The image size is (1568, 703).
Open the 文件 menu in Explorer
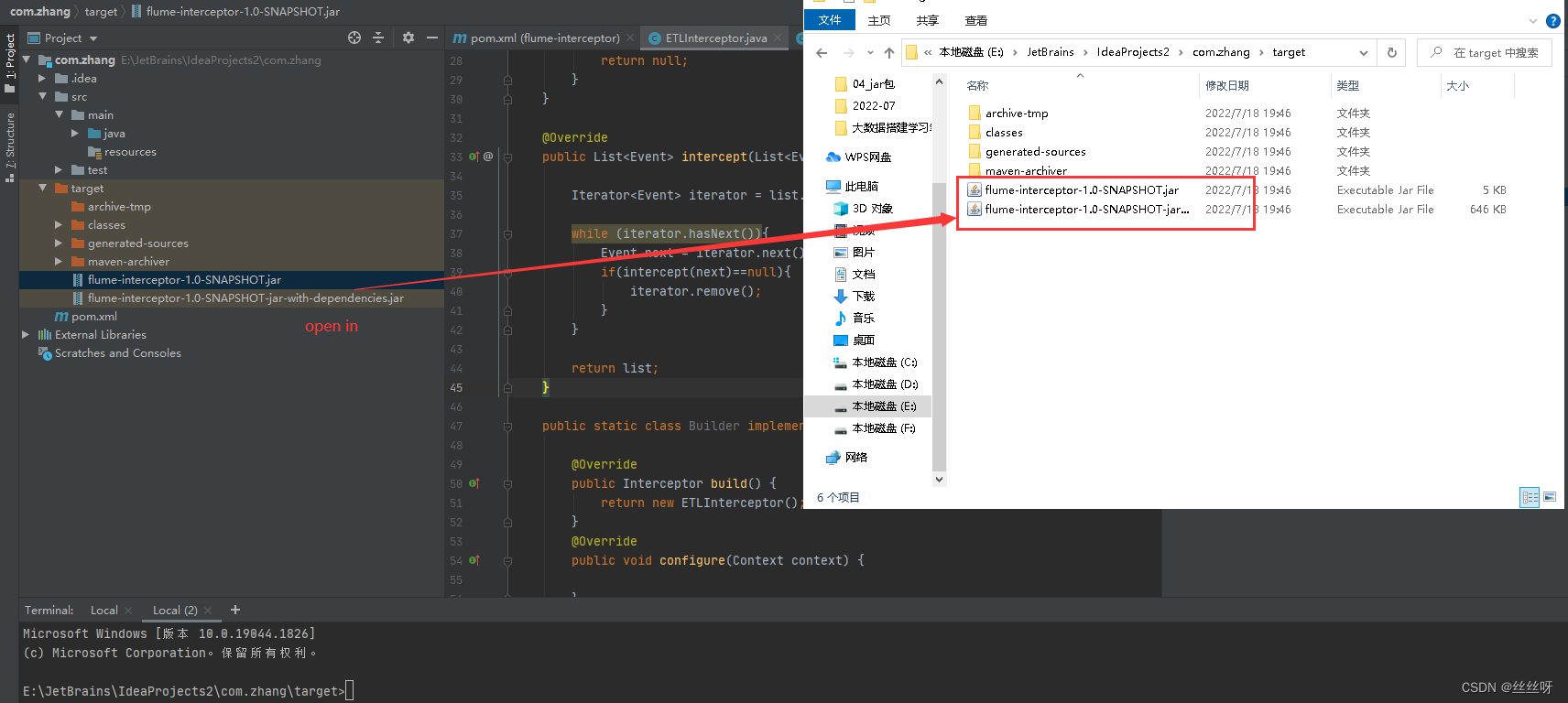click(x=830, y=20)
